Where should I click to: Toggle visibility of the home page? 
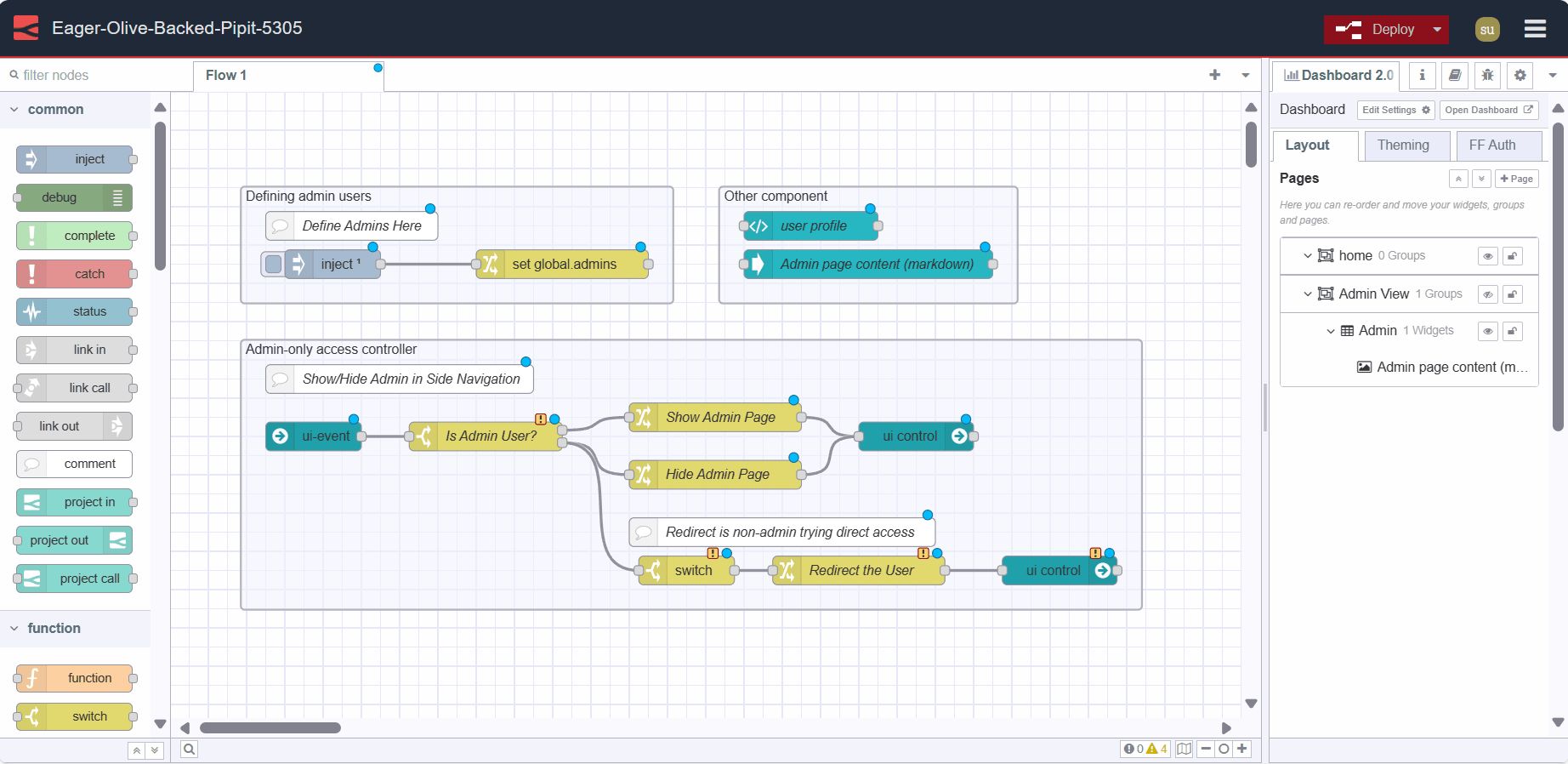point(1487,256)
